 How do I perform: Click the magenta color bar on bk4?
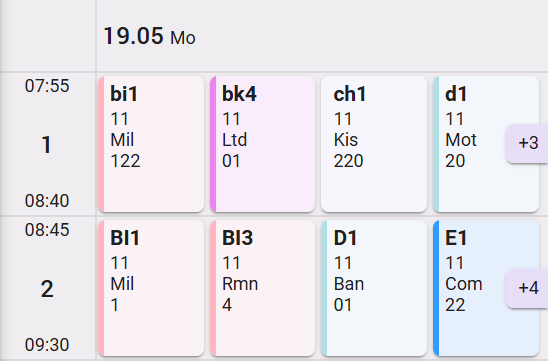coord(213,144)
